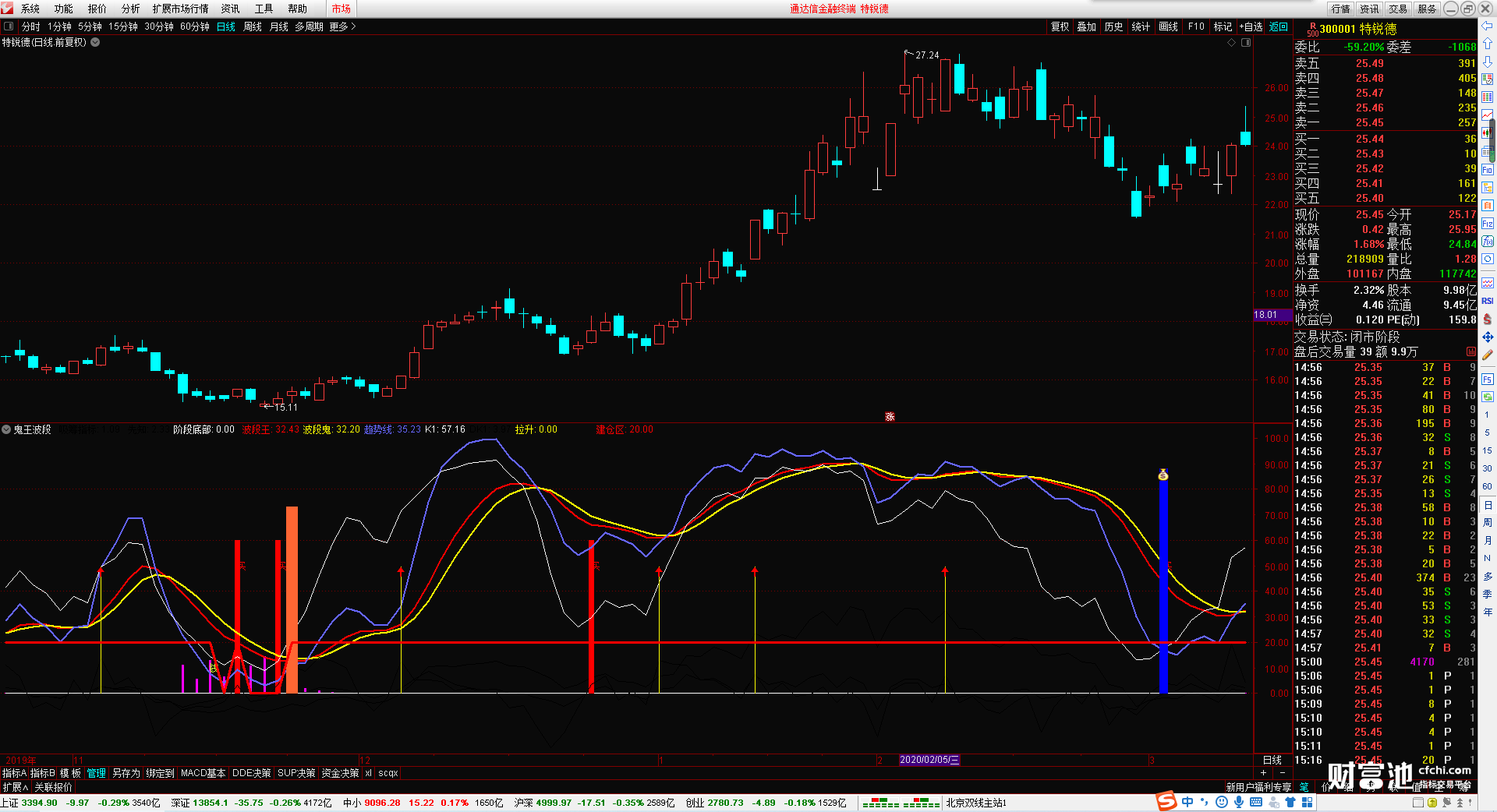The width and height of the screenshot is (1497, 812).
Task: Click the F12 trading sidebar icon
Action: click(1488, 224)
